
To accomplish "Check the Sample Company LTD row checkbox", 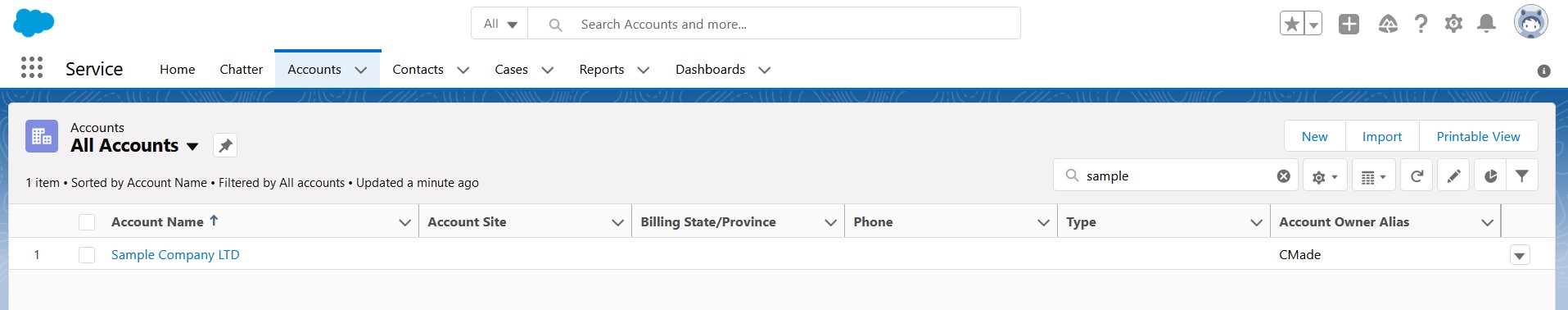I will [87, 255].
